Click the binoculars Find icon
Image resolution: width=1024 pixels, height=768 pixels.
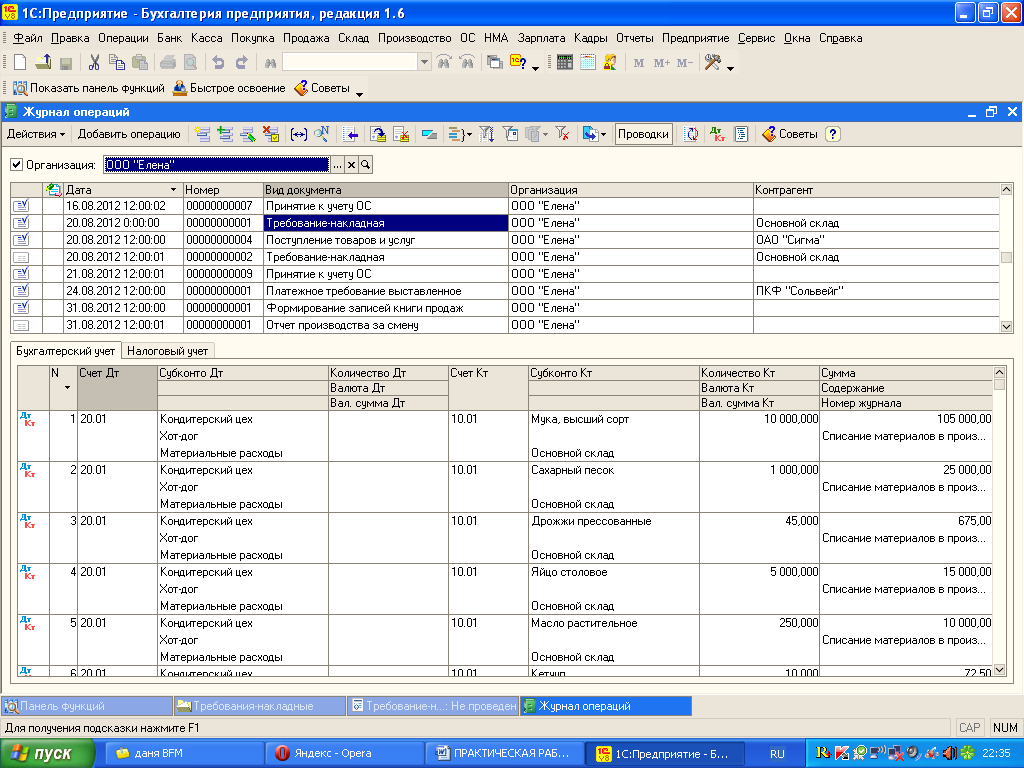coord(270,63)
